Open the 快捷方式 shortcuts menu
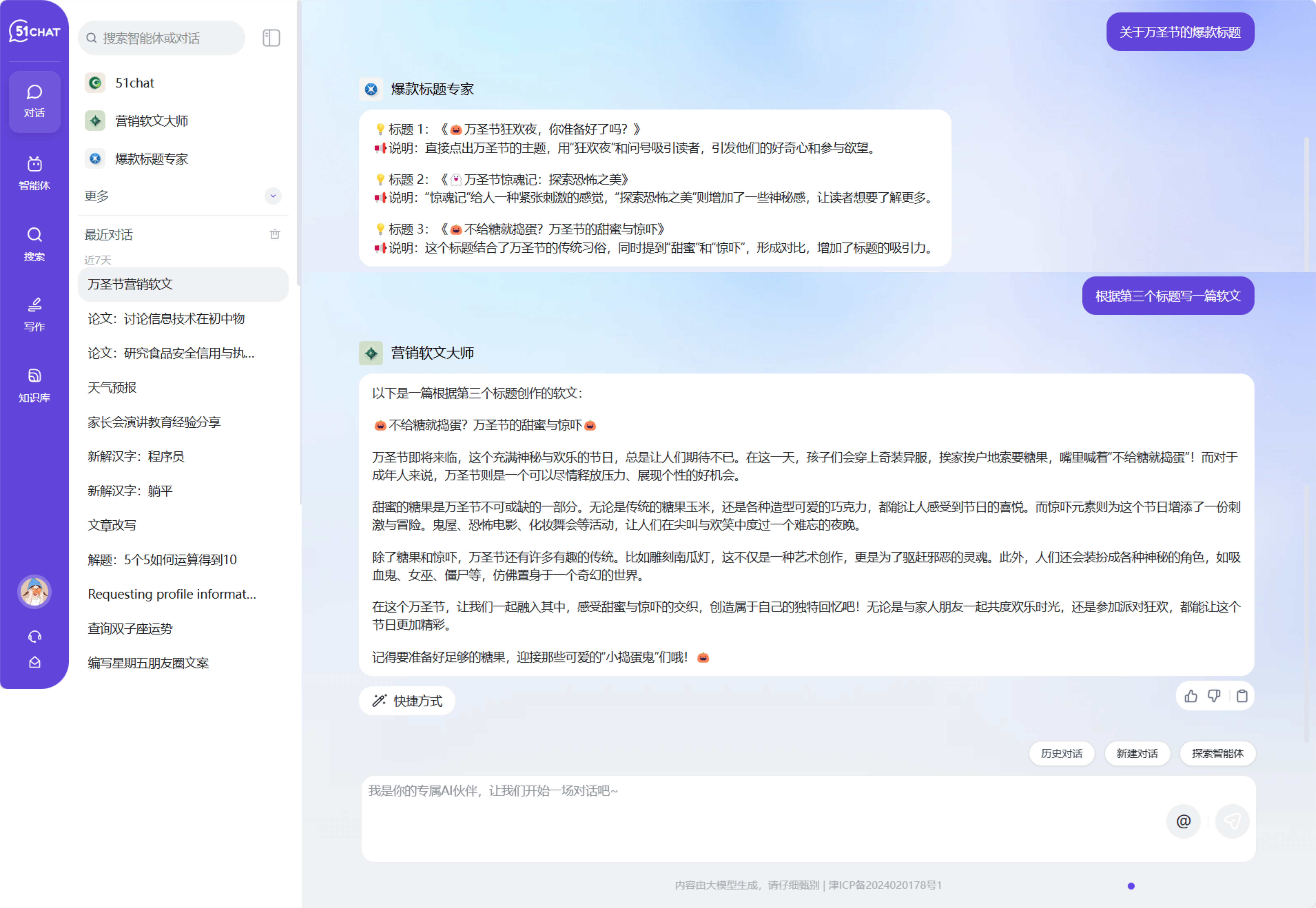Viewport: 1316px width, 908px height. coord(407,701)
